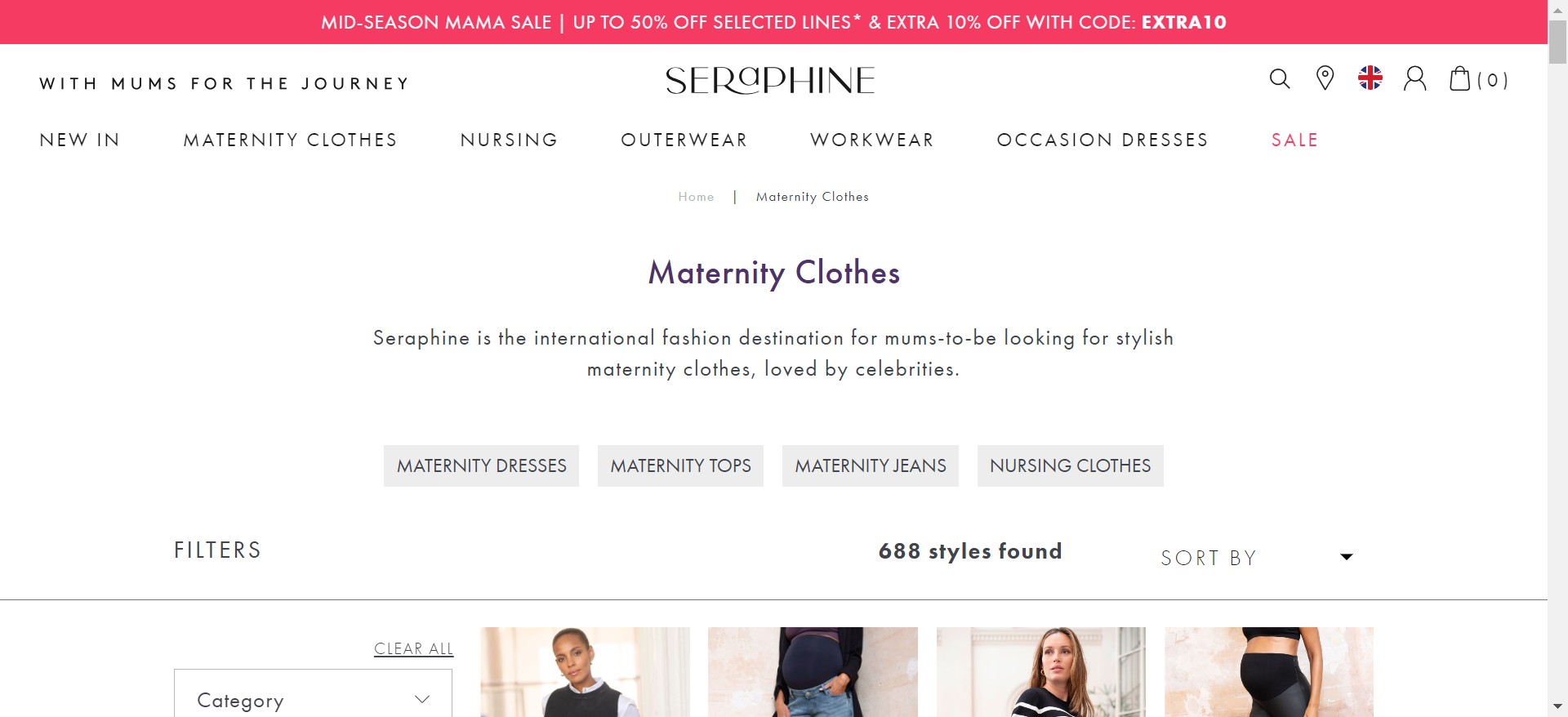
Task: Select the Occasion Dresses menu
Action: (1102, 140)
